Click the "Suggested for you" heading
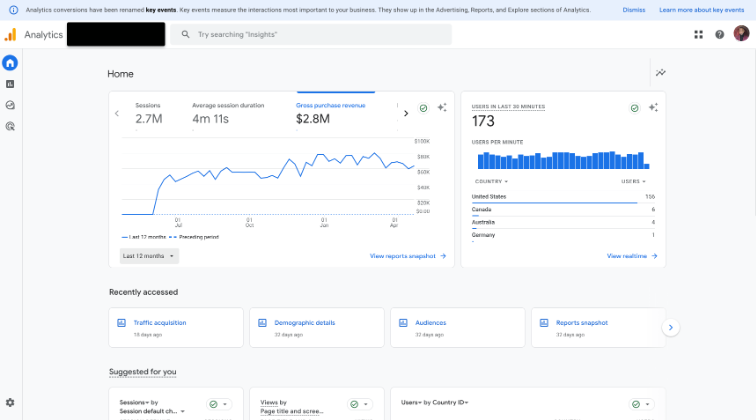The height and width of the screenshot is (420, 756). click(x=143, y=372)
